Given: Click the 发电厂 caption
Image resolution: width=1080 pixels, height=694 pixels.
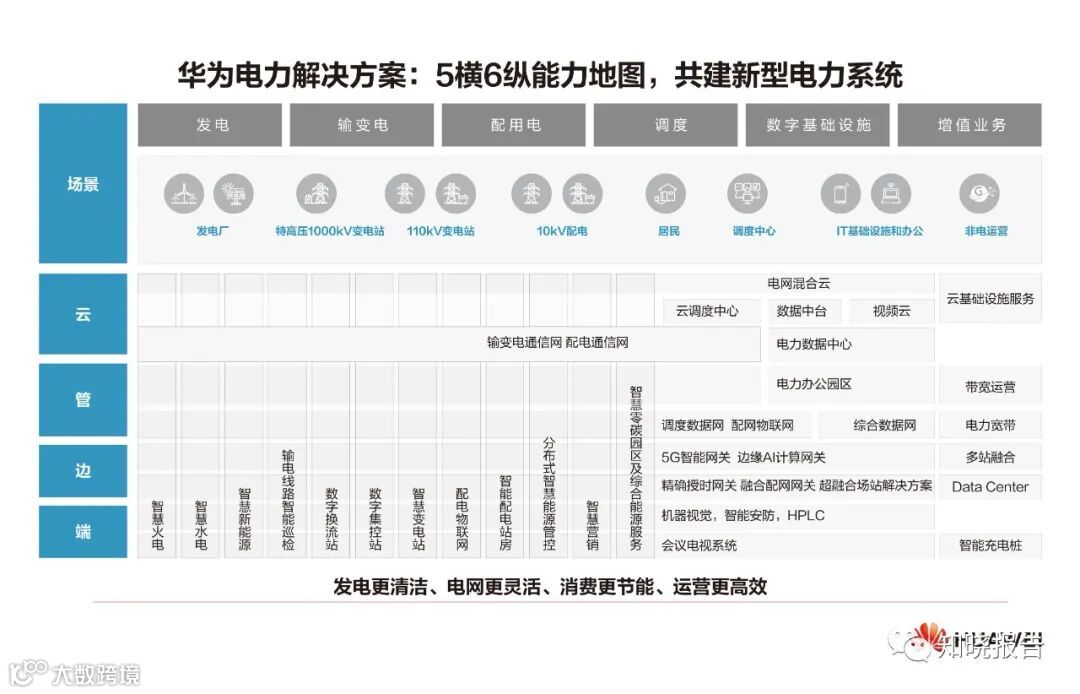Looking at the screenshot, I should [x=213, y=231].
